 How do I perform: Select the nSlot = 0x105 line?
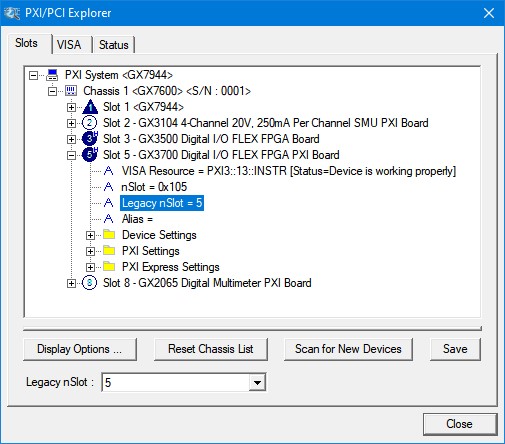154,187
